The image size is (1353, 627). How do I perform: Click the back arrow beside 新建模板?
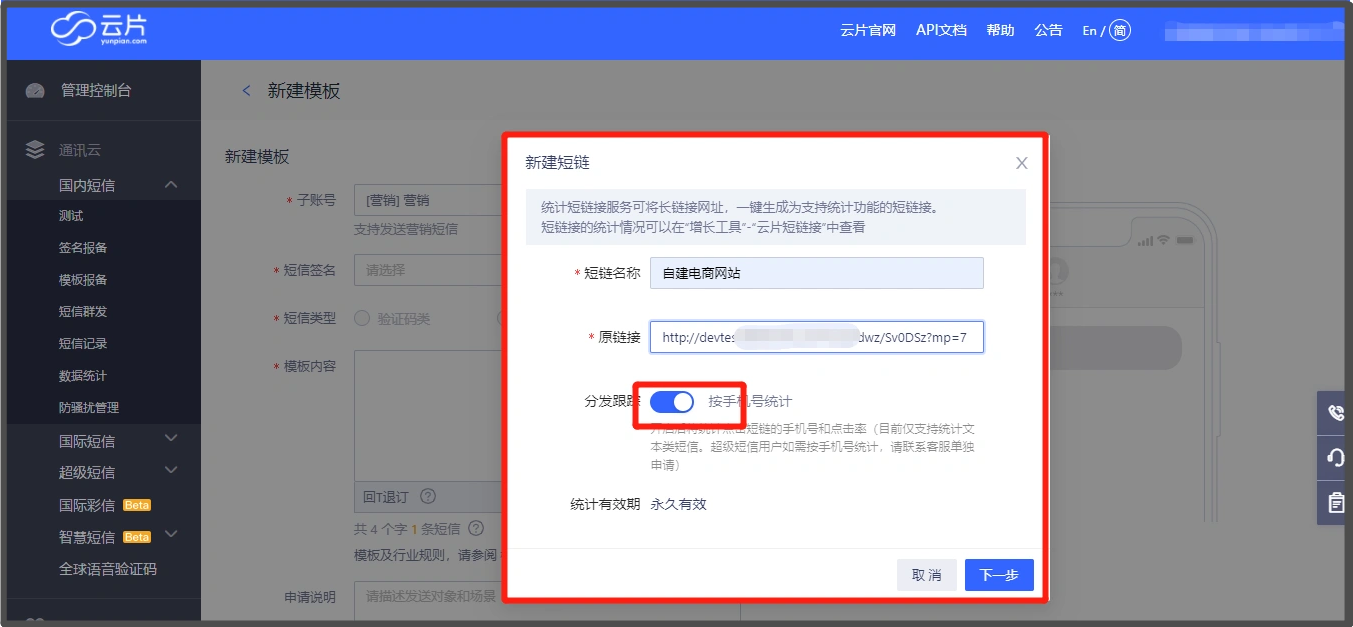(x=247, y=91)
